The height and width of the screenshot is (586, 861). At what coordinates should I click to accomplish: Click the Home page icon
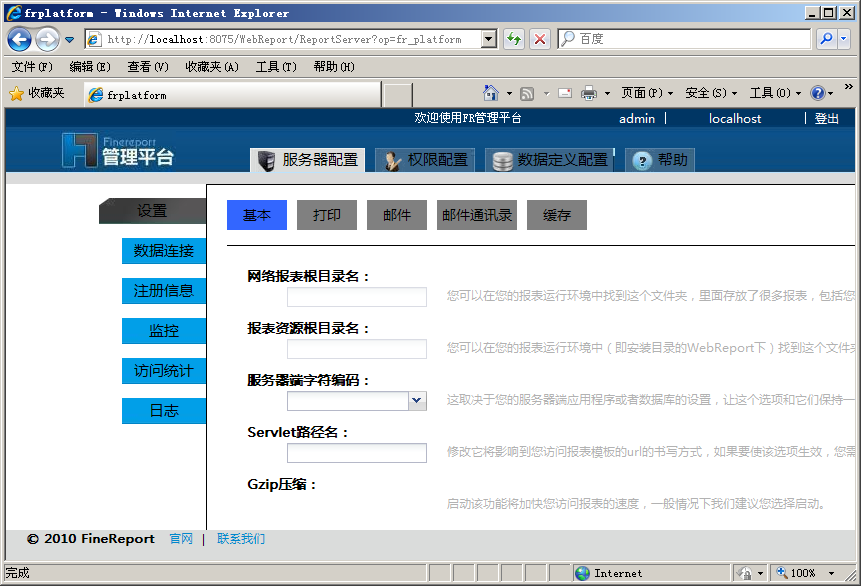point(490,93)
